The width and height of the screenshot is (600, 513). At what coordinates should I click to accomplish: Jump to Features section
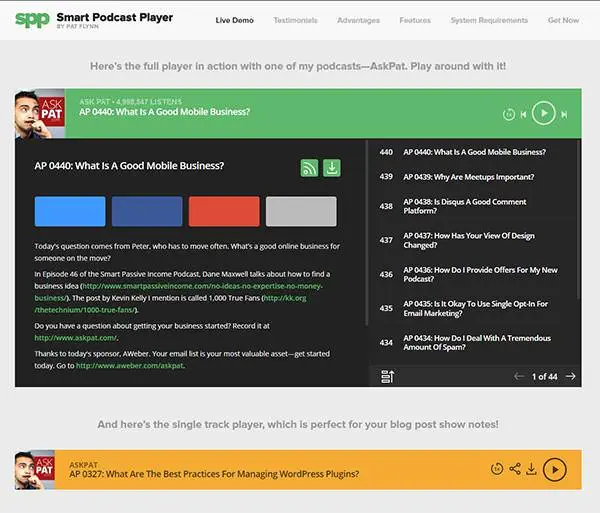coord(415,20)
